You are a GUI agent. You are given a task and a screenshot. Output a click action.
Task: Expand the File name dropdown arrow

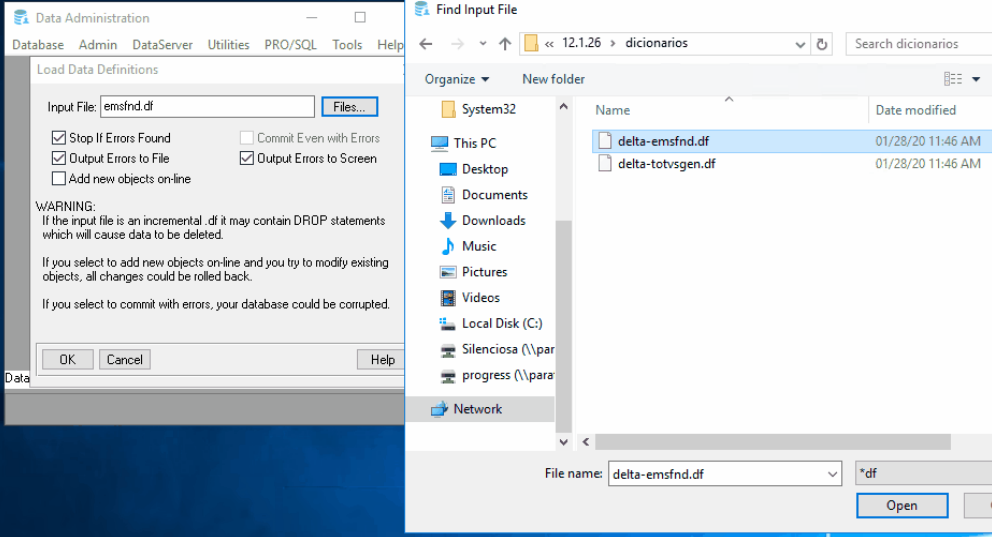coord(832,474)
